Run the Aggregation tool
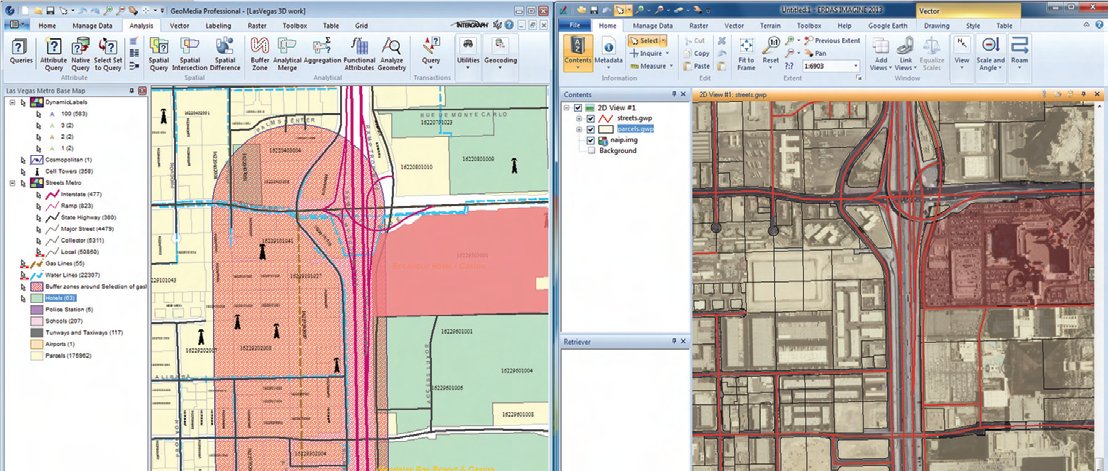This screenshot has height=471, width=1108. click(323, 52)
